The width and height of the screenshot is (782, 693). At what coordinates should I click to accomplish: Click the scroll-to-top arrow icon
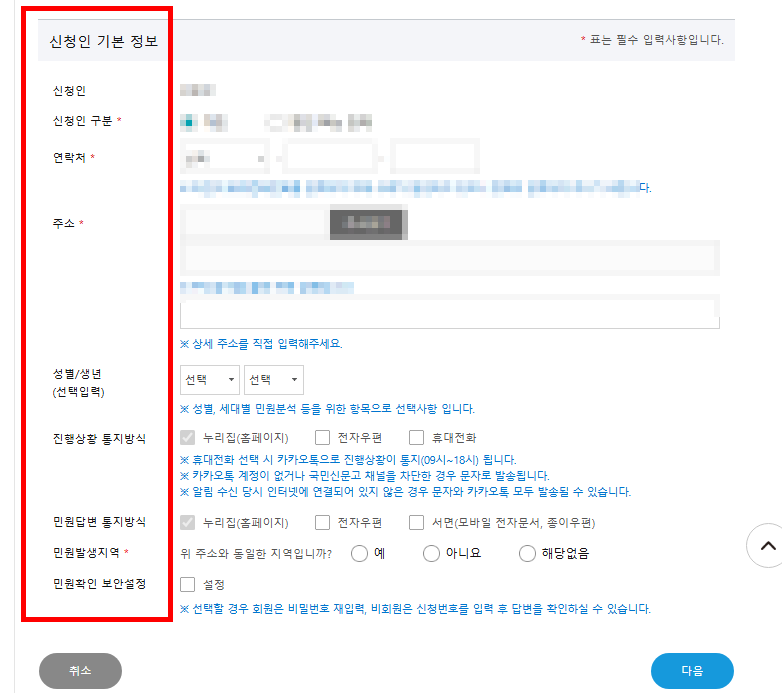(x=767, y=545)
